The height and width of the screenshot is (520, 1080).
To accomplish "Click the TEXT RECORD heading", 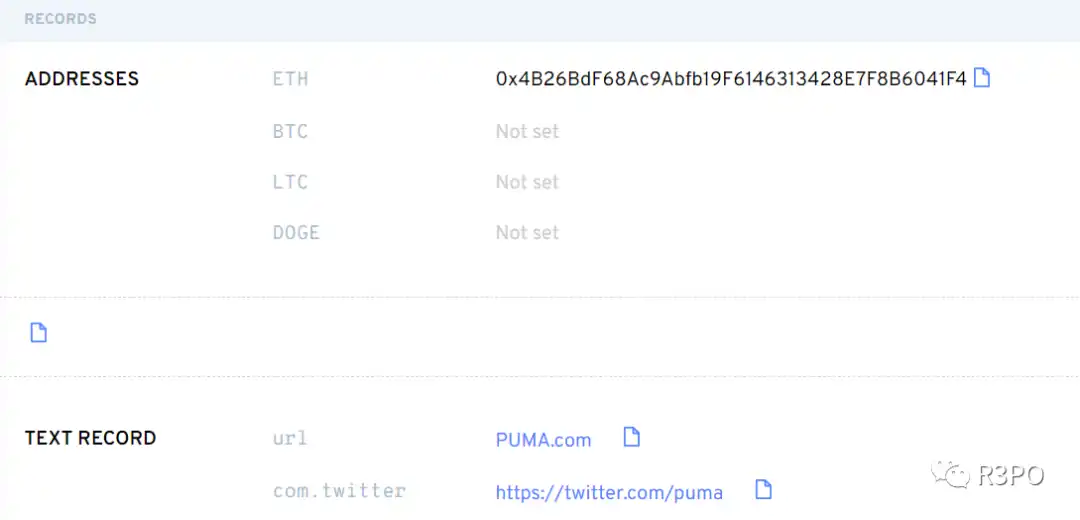I will point(90,438).
